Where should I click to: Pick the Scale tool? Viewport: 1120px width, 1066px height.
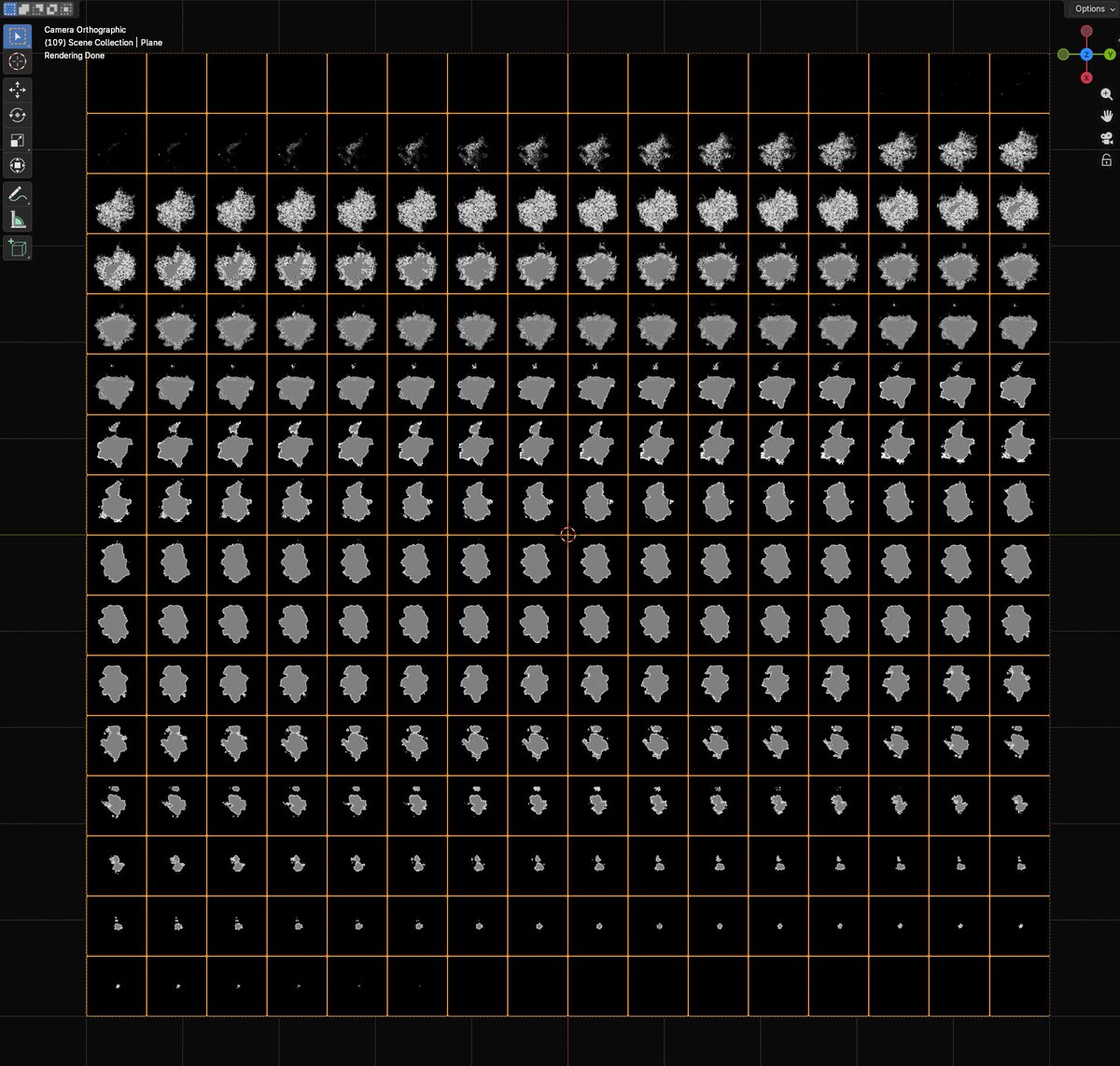(18, 141)
